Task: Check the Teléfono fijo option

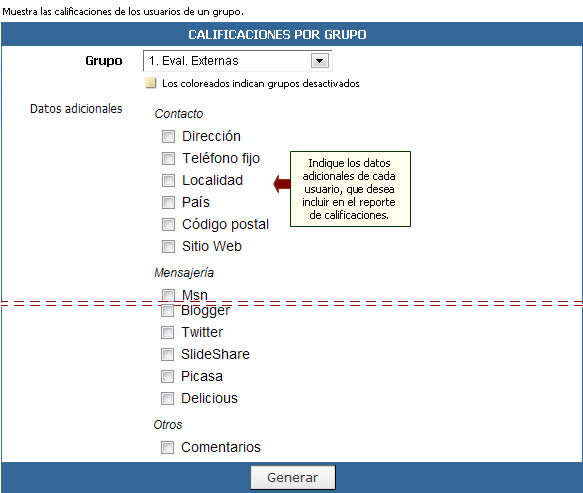Action: click(168, 158)
